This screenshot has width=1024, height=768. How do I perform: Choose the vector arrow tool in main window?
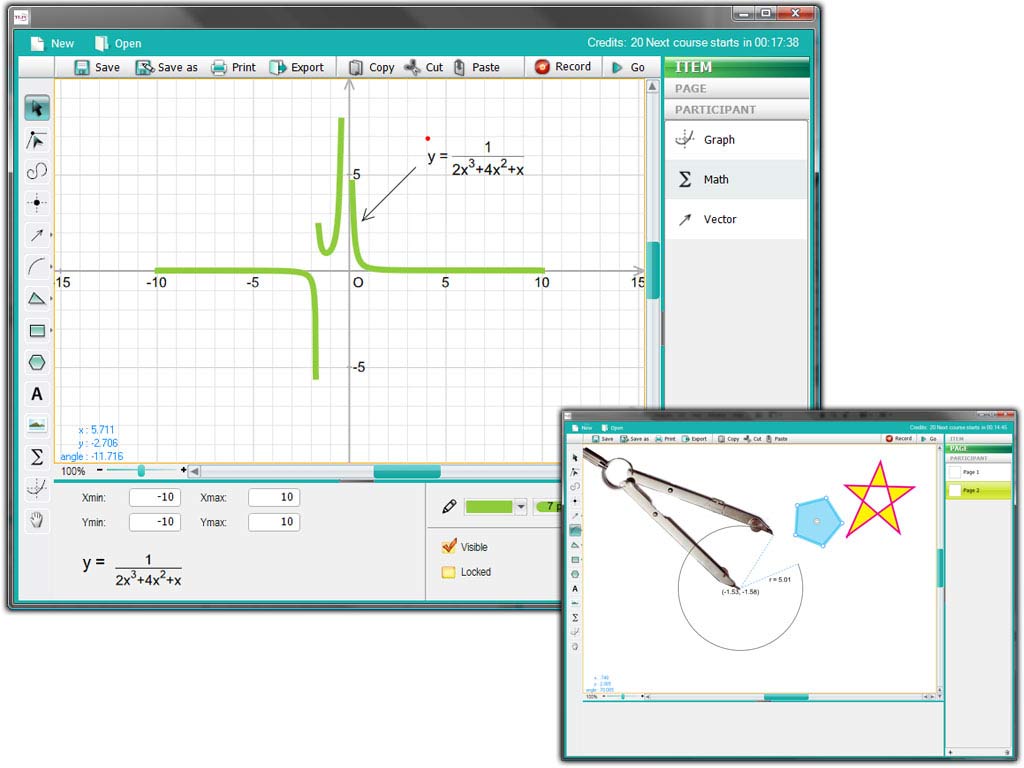click(37, 234)
